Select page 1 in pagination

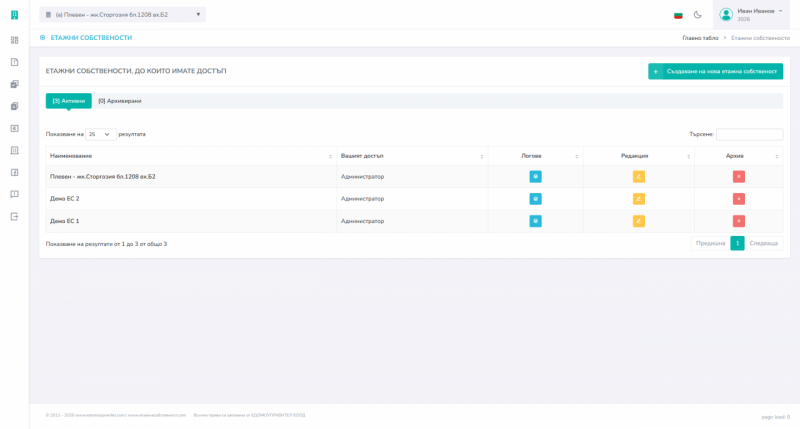pyautogui.click(x=737, y=243)
